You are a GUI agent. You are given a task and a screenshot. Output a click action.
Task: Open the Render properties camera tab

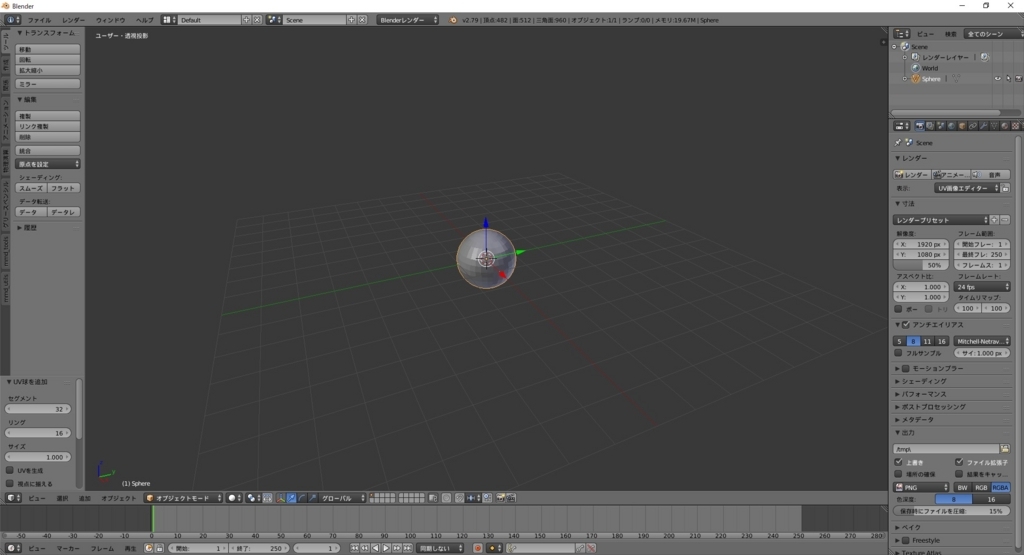click(x=920, y=125)
